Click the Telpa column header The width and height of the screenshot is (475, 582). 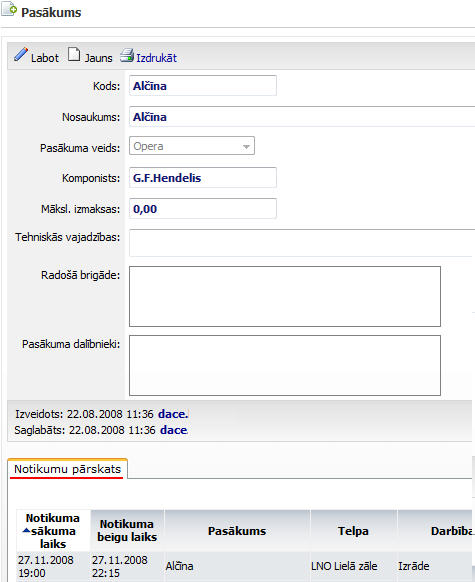tap(353, 531)
